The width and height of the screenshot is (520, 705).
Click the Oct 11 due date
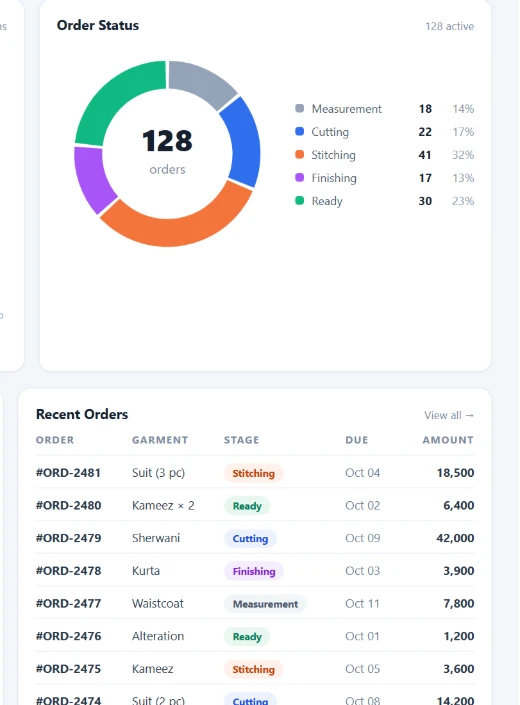pyautogui.click(x=362, y=603)
